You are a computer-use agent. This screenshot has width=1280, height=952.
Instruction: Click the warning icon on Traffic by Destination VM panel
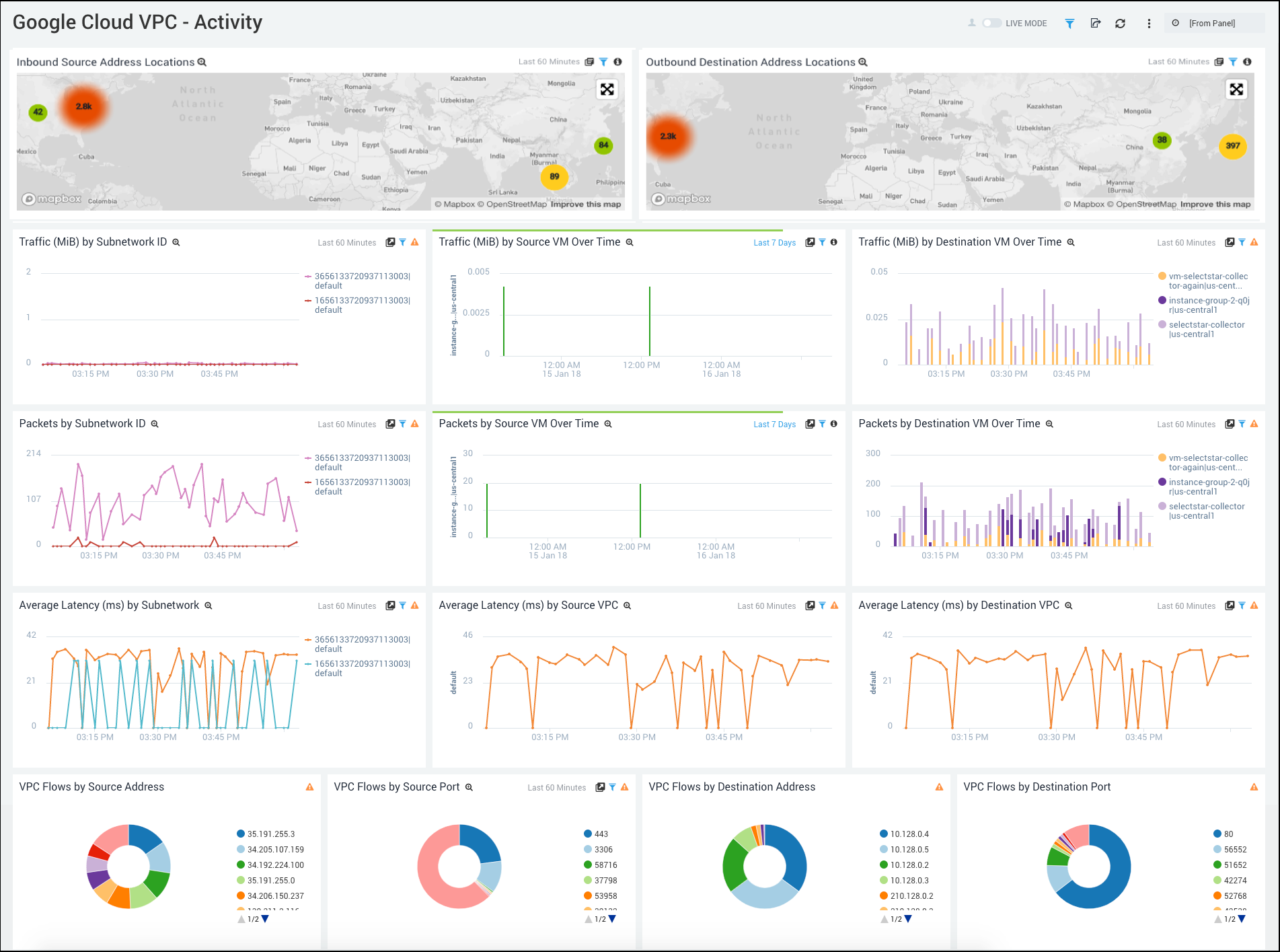click(x=1254, y=242)
